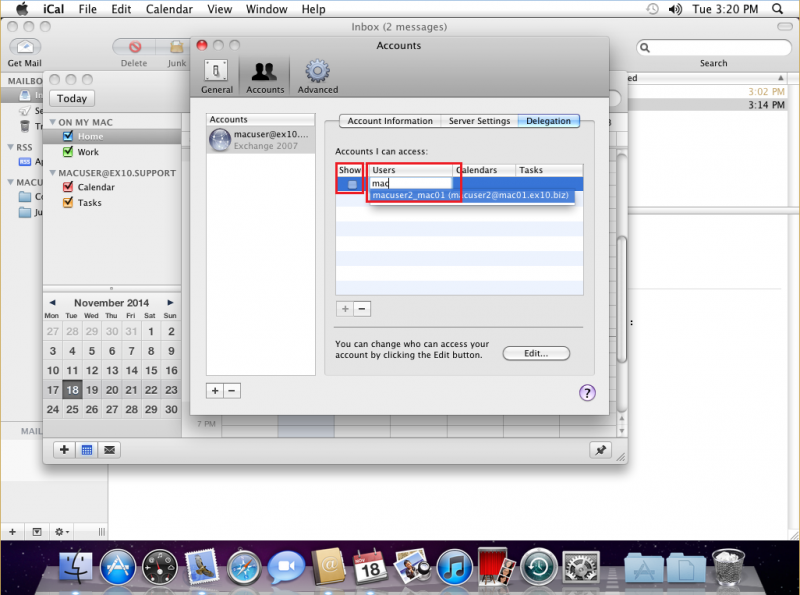The height and width of the screenshot is (595, 800).
Task: Select the General icon in Accounts preferences toolbar
Action: click(x=216, y=73)
